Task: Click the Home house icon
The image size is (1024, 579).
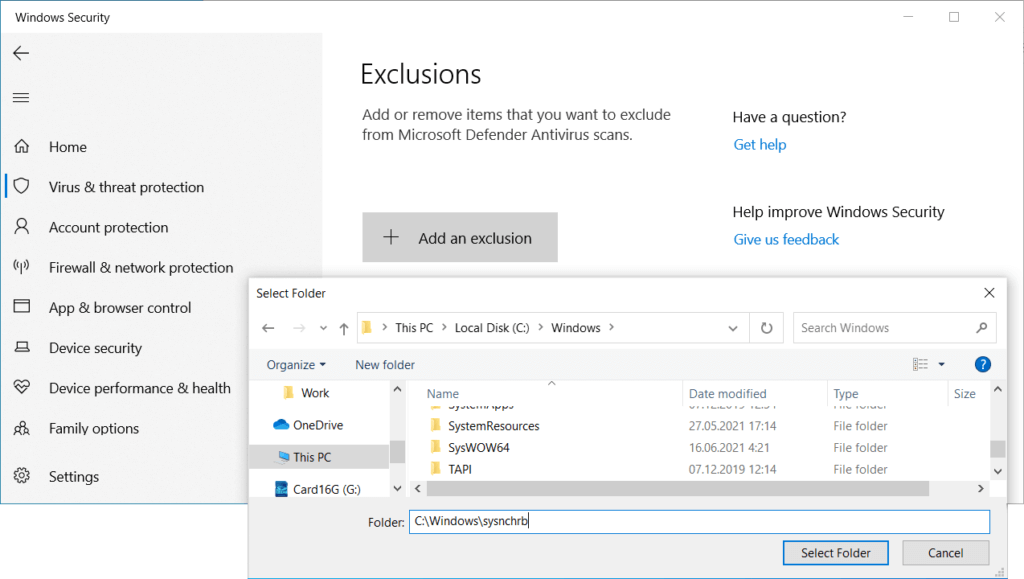Action: [22, 146]
